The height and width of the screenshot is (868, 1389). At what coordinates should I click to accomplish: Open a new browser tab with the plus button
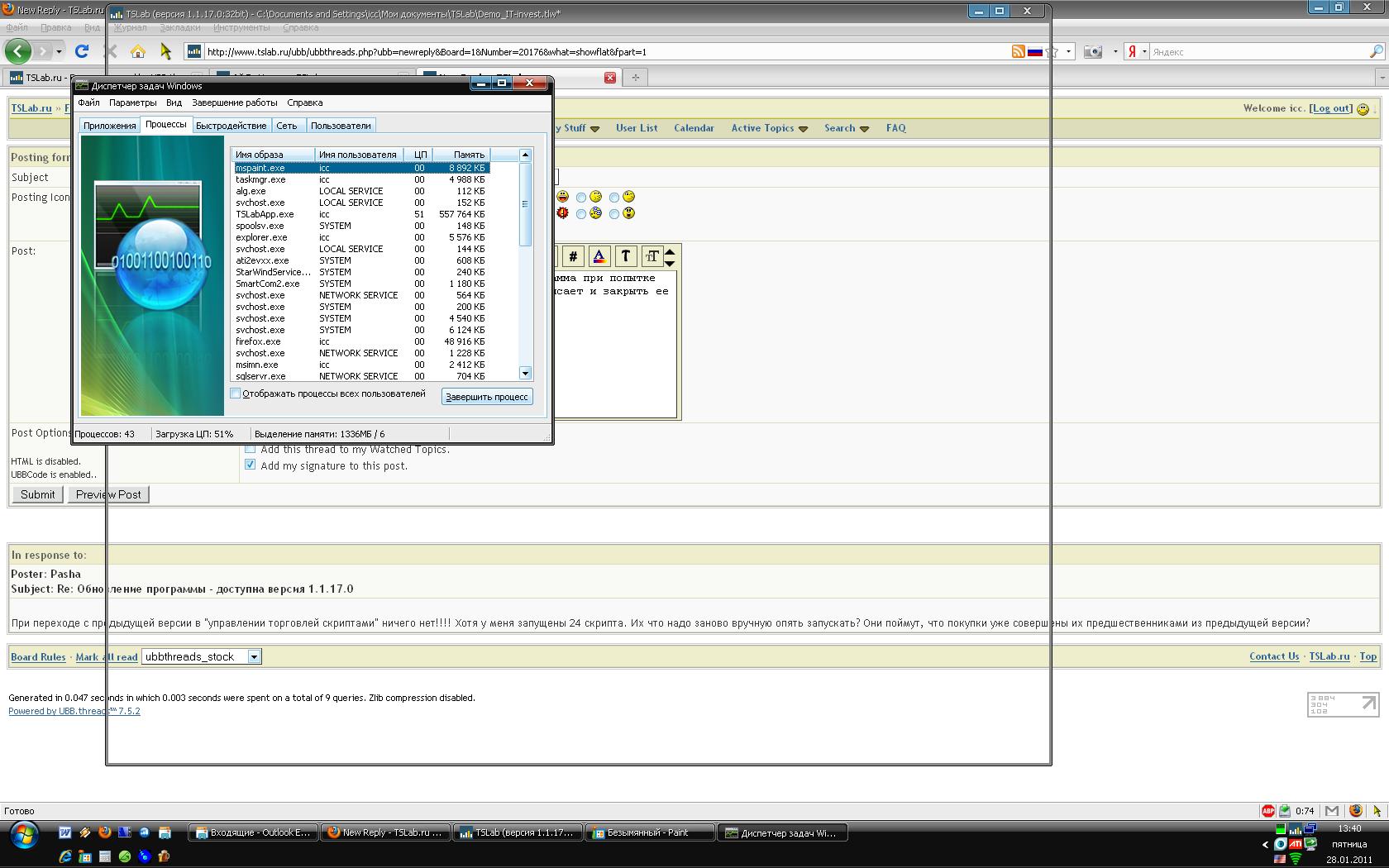[635, 78]
